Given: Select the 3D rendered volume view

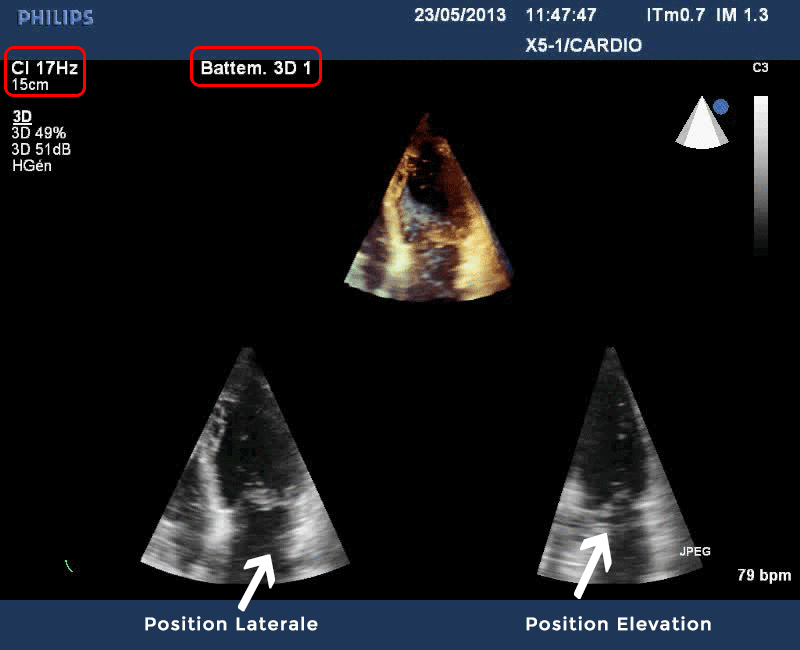Looking at the screenshot, I should [428, 207].
